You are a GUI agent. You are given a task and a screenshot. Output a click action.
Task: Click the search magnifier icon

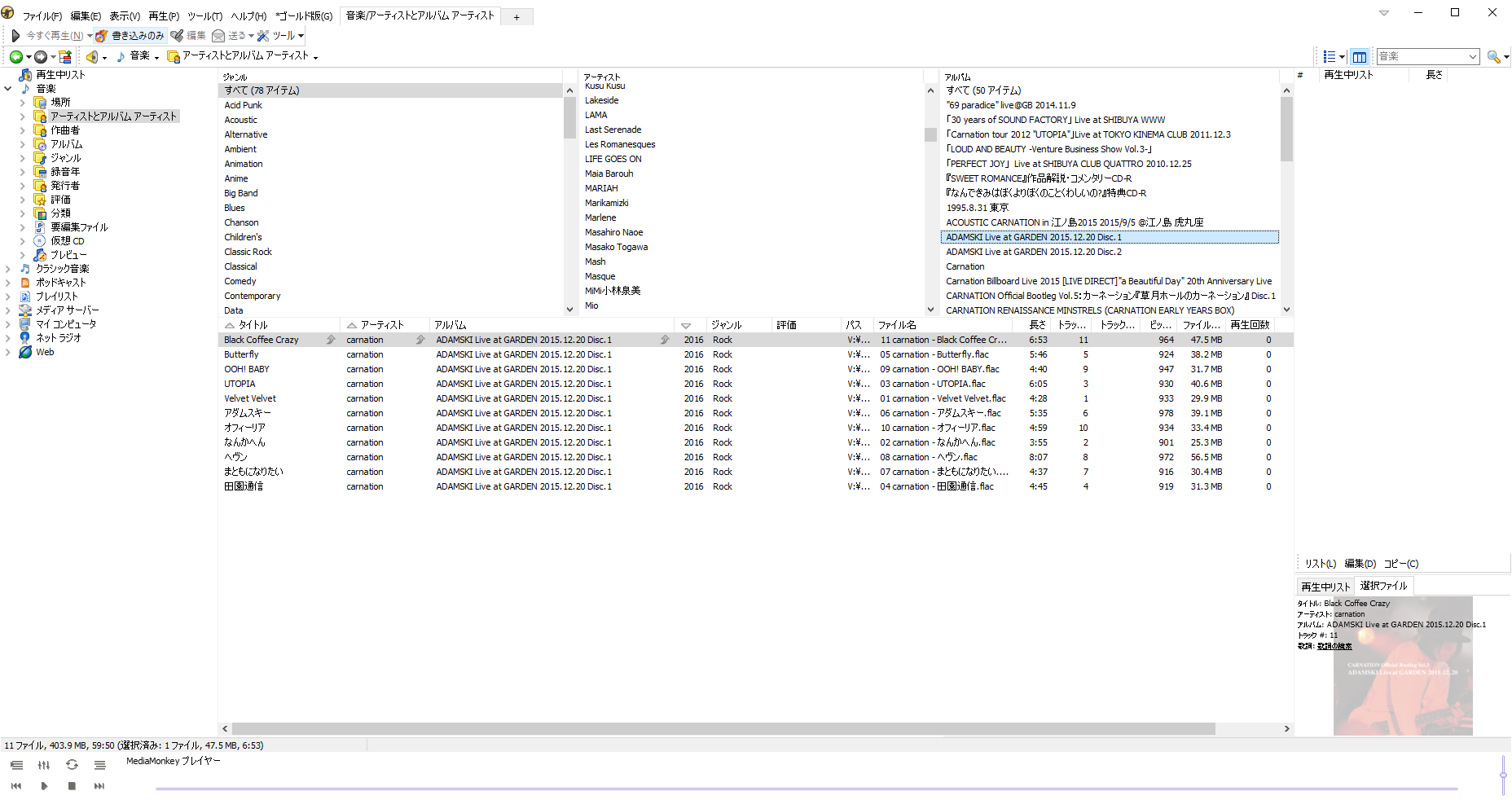1493,56
